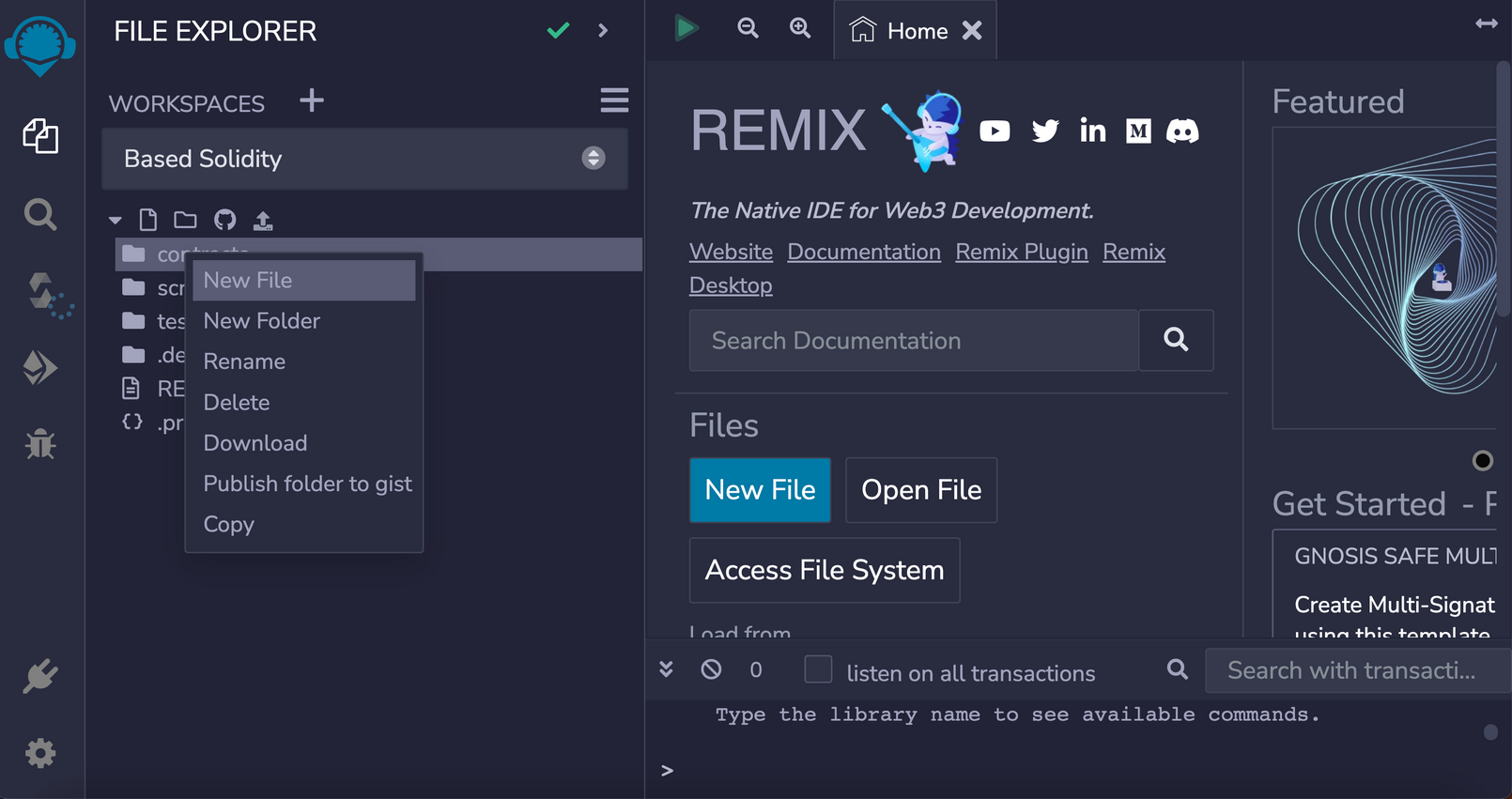Select the .pr config file row

[x=153, y=423]
